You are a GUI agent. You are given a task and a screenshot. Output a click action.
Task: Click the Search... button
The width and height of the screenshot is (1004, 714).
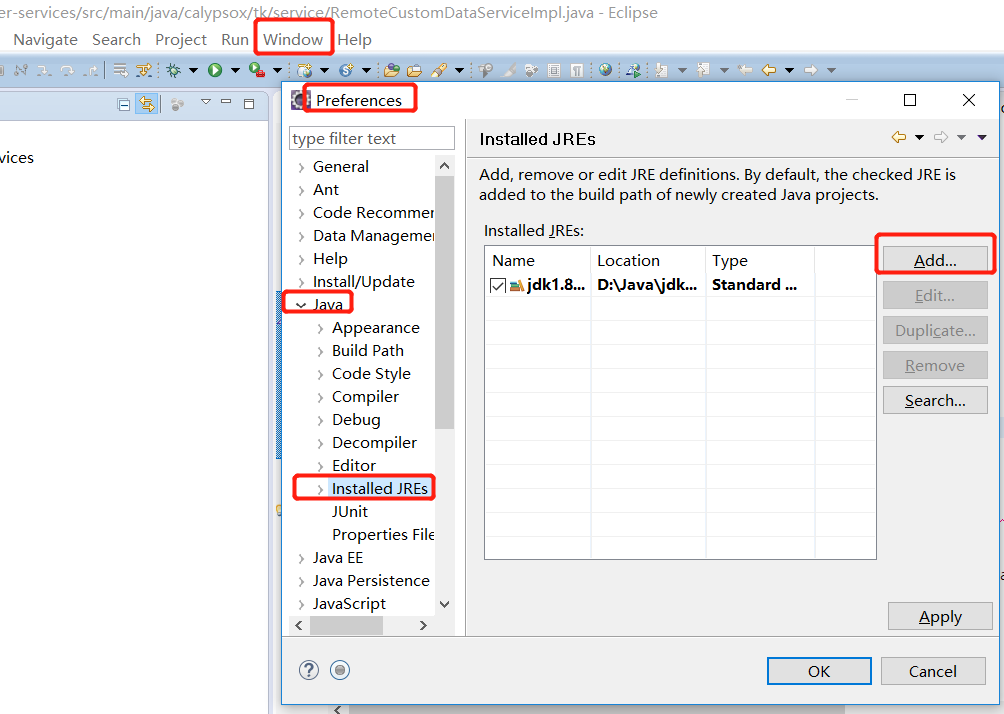point(935,400)
